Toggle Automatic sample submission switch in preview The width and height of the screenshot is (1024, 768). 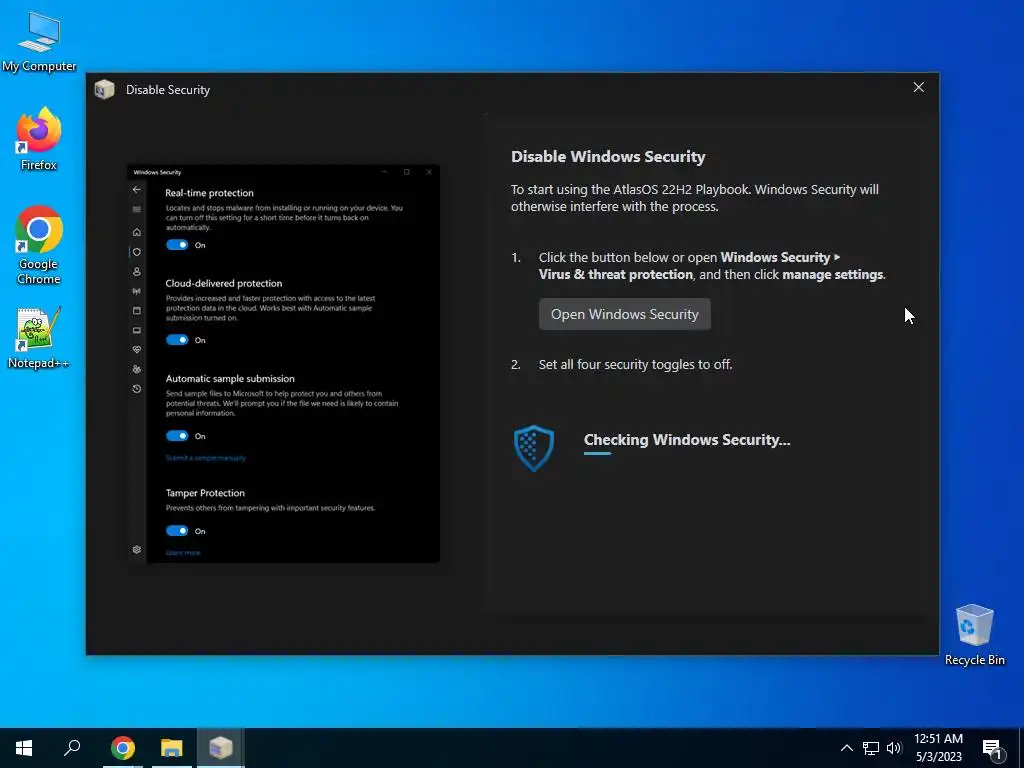(x=177, y=436)
